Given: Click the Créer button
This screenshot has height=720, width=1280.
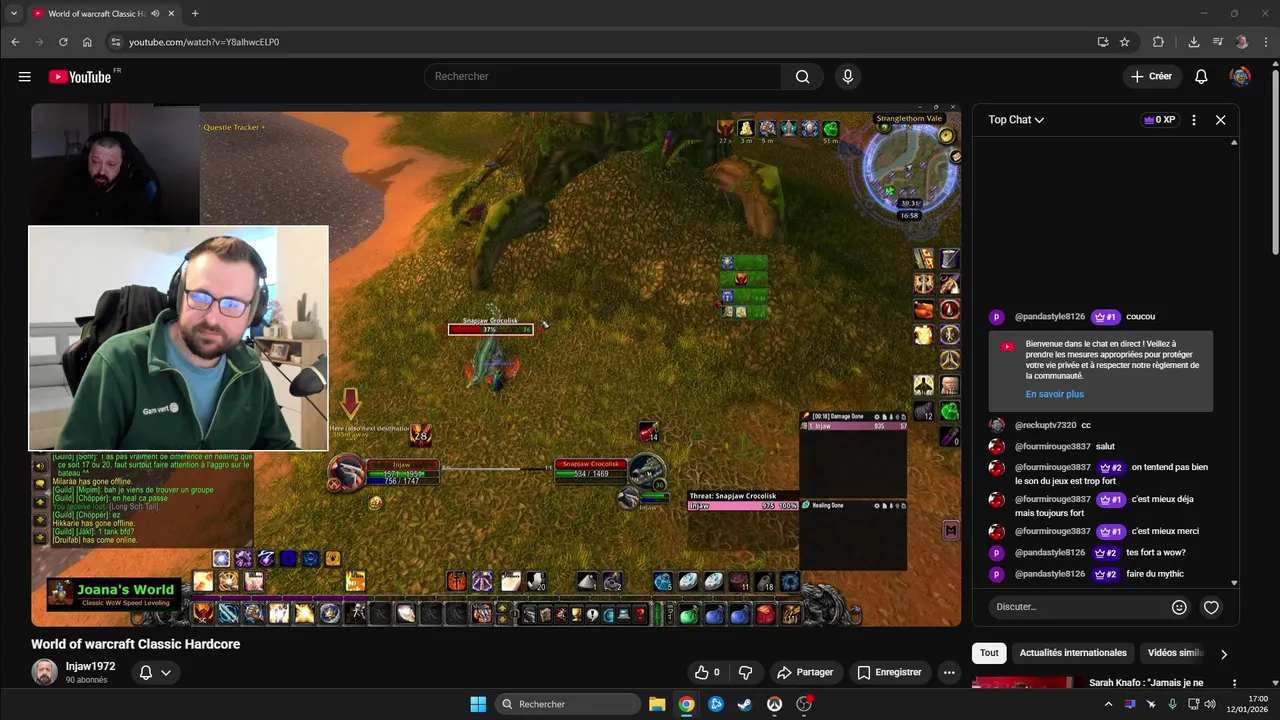Looking at the screenshot, I should [x=1152, y=76].
